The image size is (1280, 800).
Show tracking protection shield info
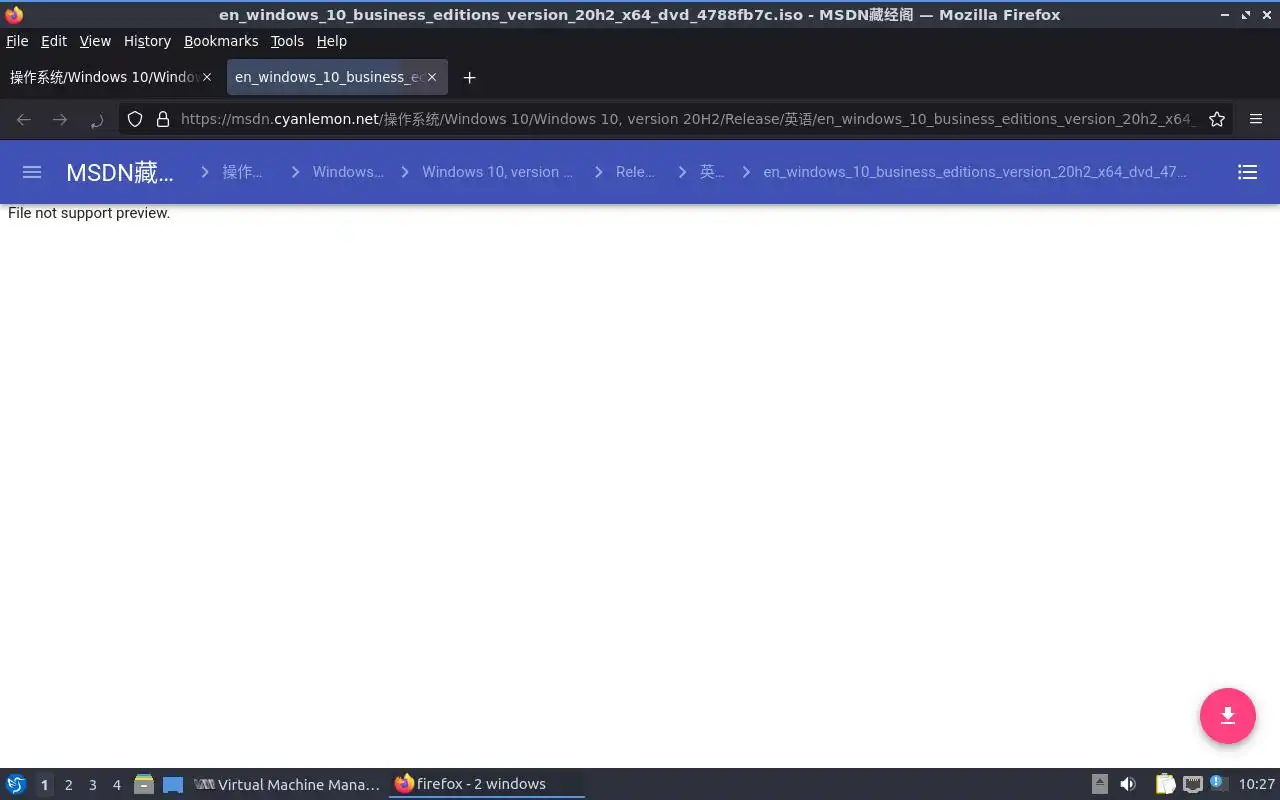[135, 119]
